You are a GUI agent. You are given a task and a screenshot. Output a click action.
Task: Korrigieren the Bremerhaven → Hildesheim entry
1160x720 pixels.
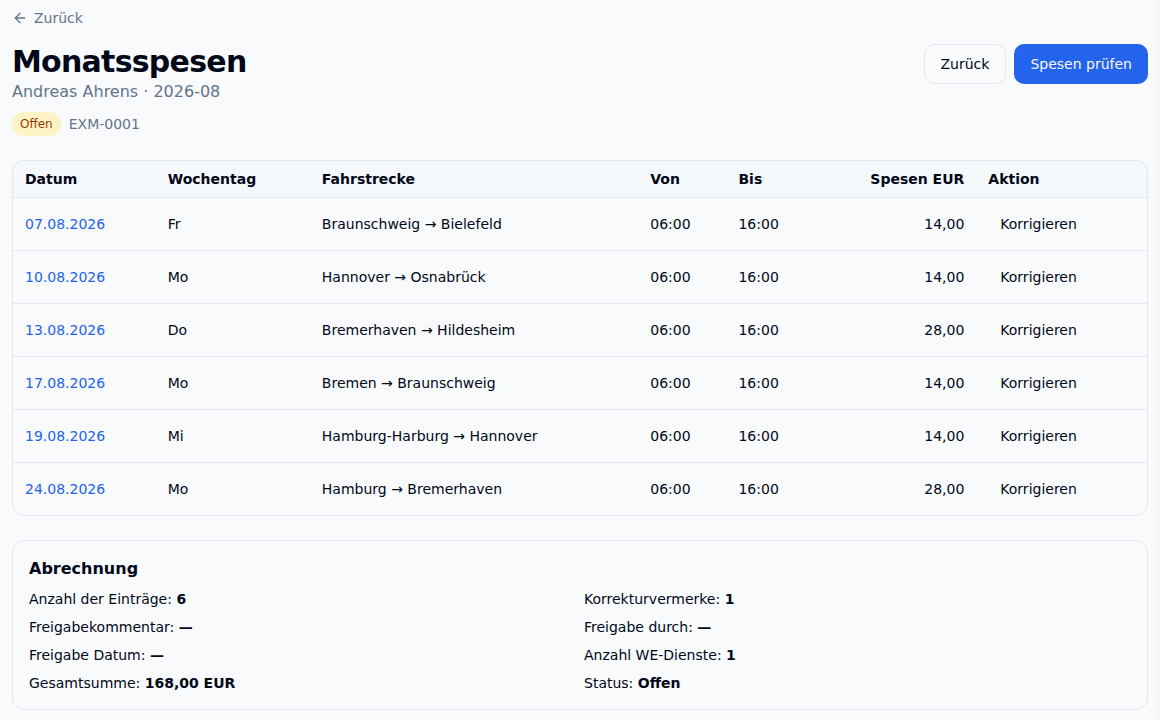click(1038, 330)
